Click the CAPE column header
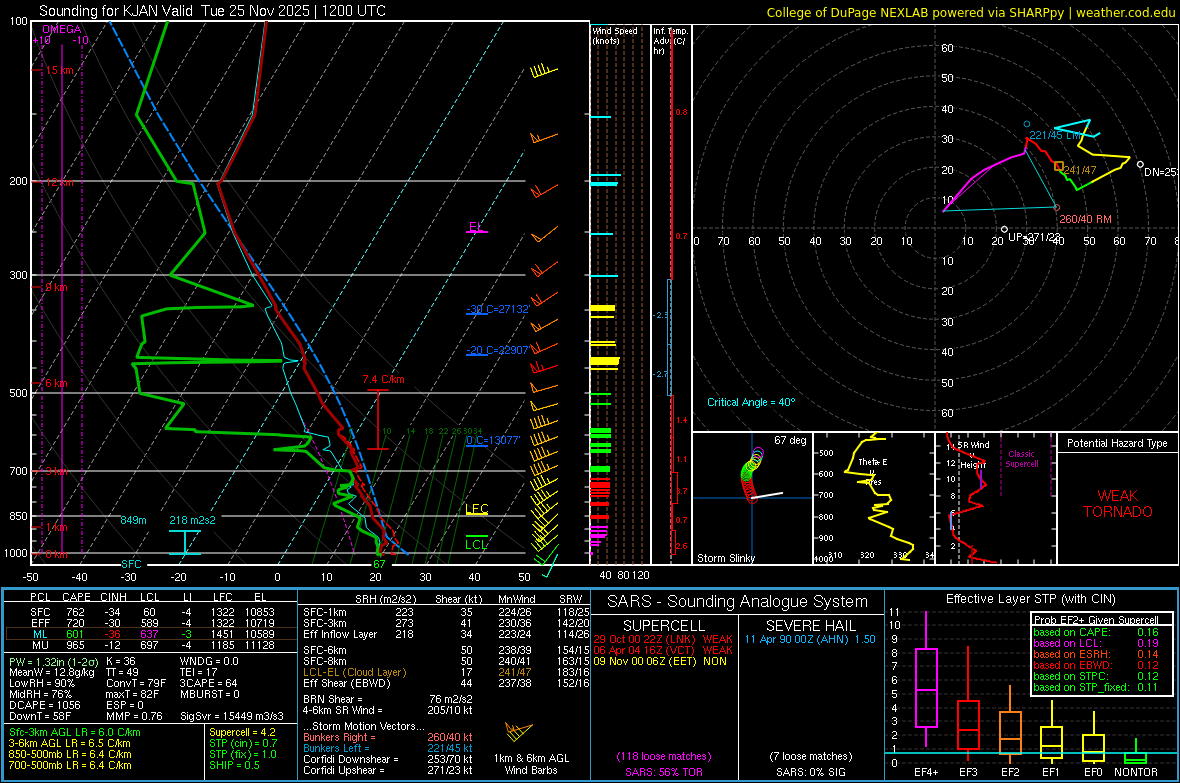Viewport: 1180px width, 783px height. [76, 597]
